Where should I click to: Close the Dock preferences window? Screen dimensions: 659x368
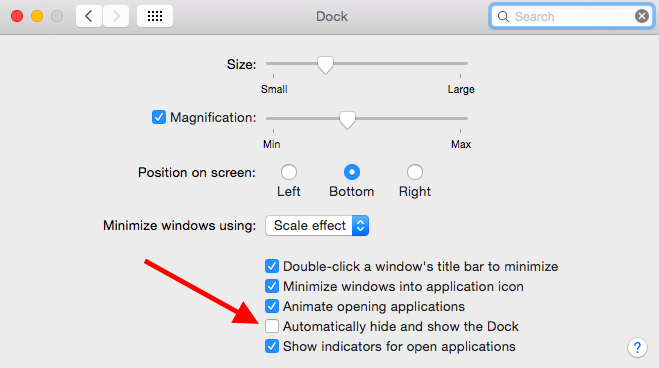(17, 16)
